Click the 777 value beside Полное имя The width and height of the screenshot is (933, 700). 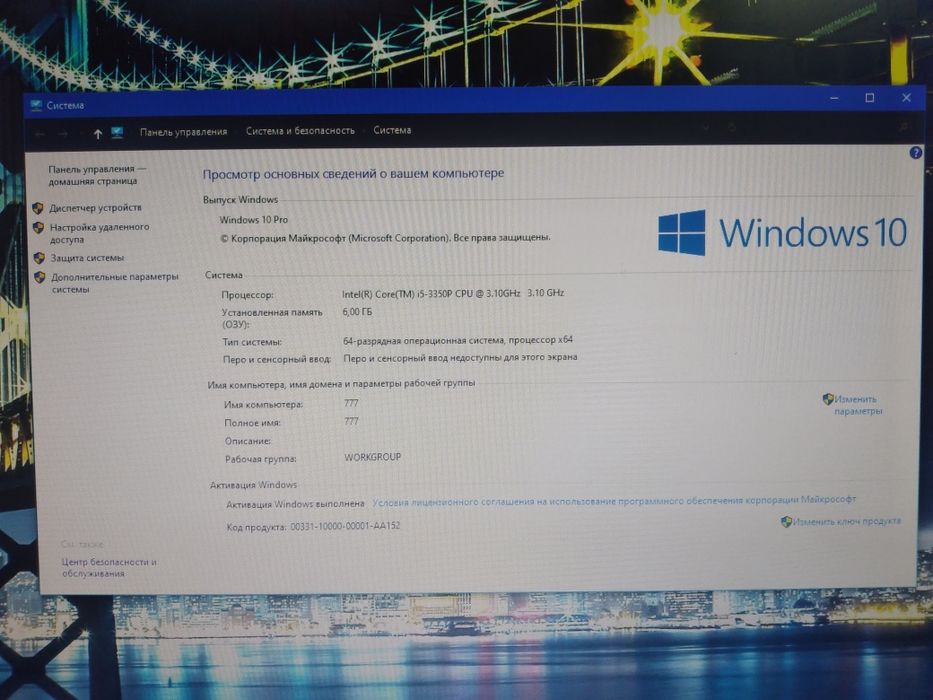351,421
